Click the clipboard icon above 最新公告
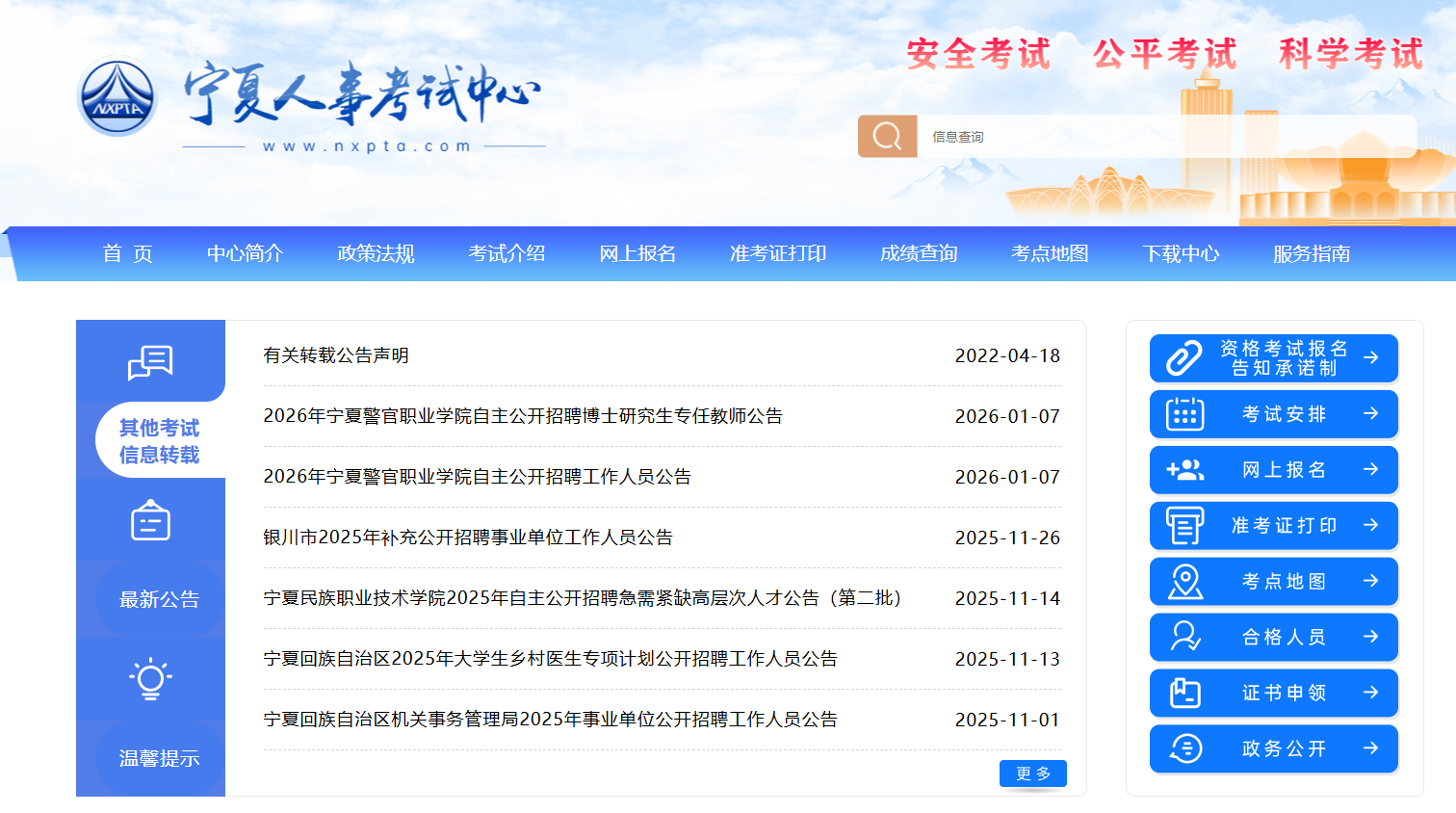The image size is (1456, 813). pyautogui.click(x=150, y=521)
